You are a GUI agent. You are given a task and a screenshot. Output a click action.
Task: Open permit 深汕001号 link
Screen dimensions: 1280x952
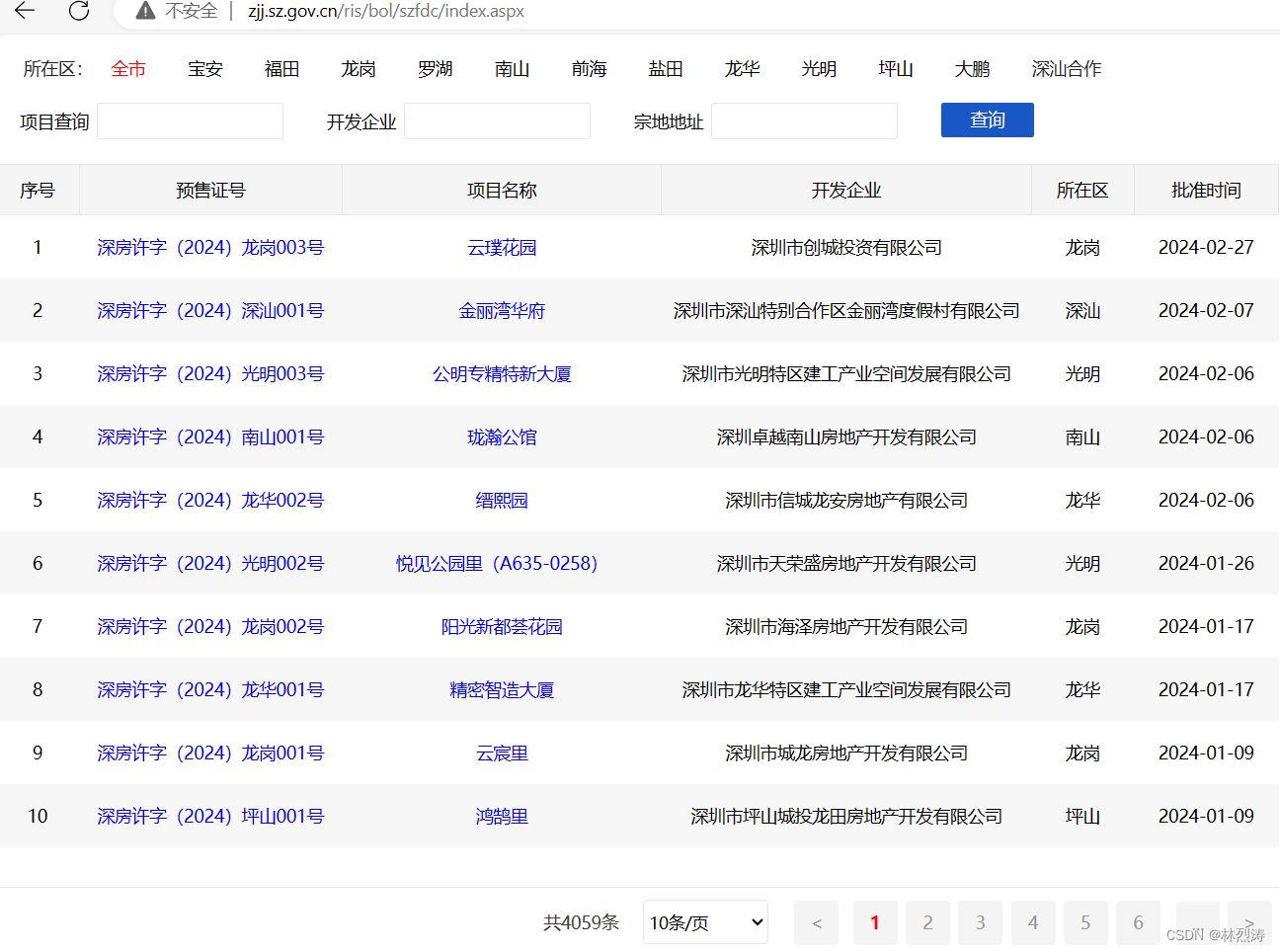210,311
